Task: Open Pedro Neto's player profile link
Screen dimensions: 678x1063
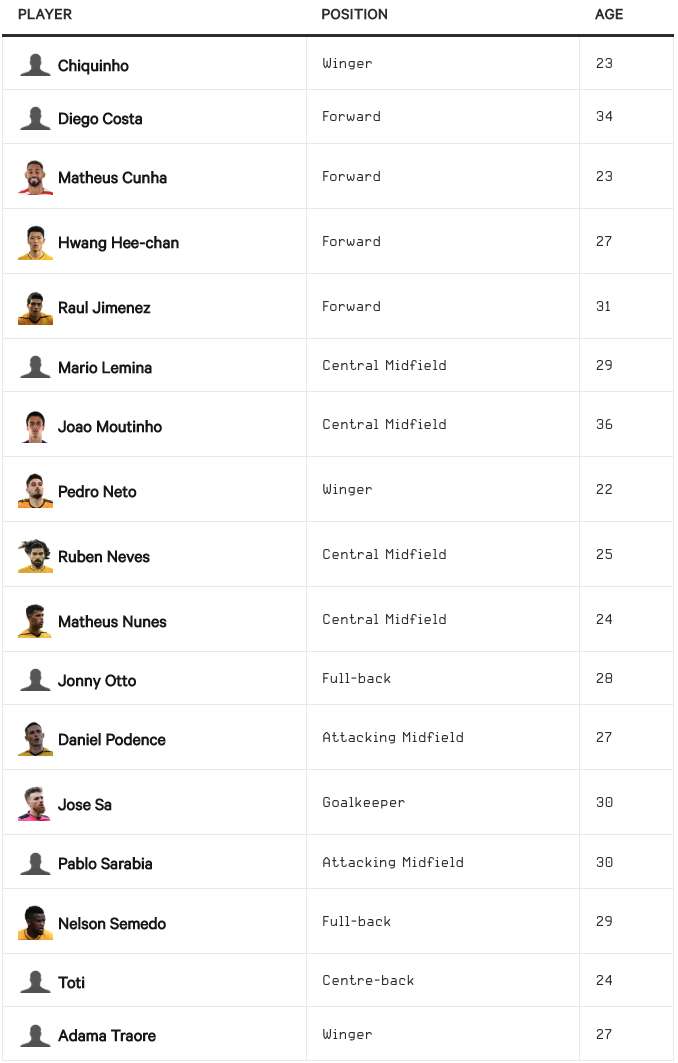Action: click(x=97, y=492)
